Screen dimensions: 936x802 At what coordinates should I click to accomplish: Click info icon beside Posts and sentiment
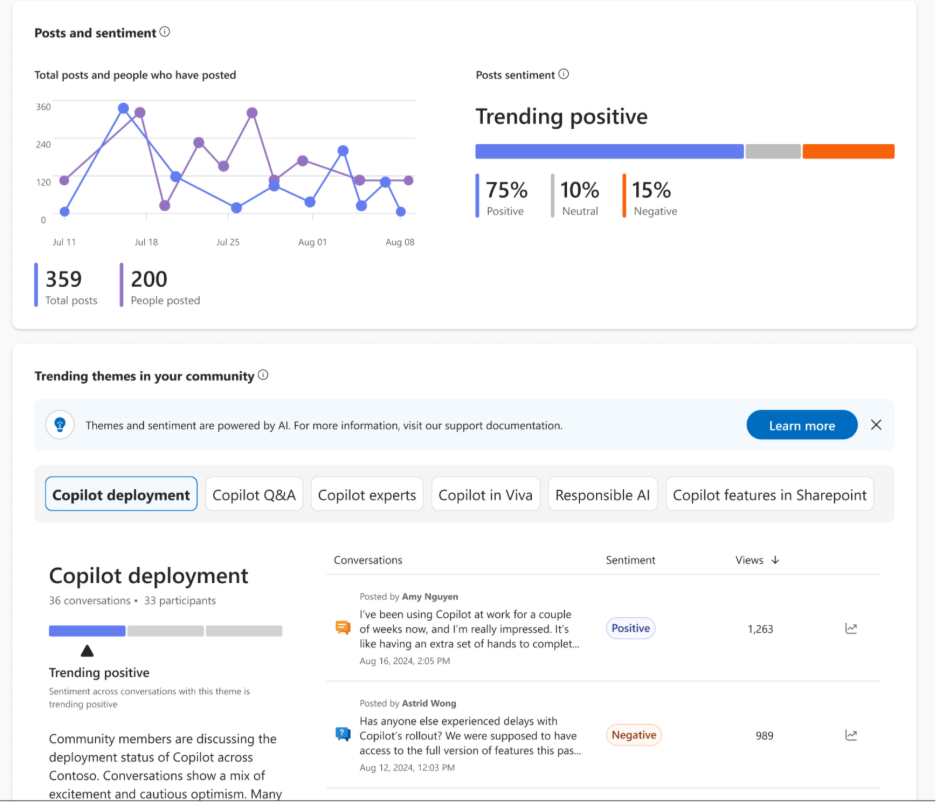click(x=165, y=32)
